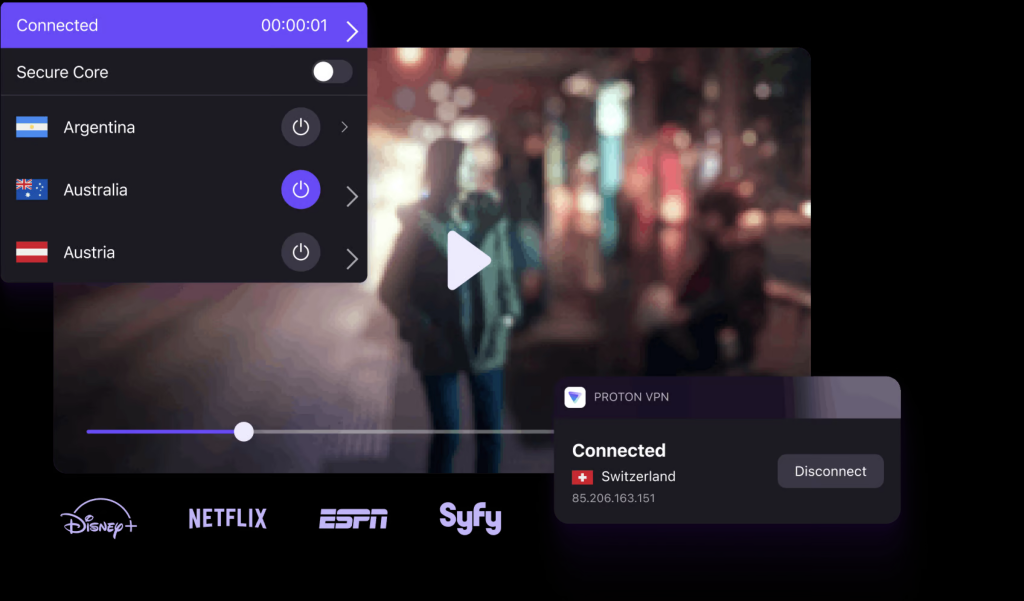Click the Argentina flag icon

(x=31, y=127)
